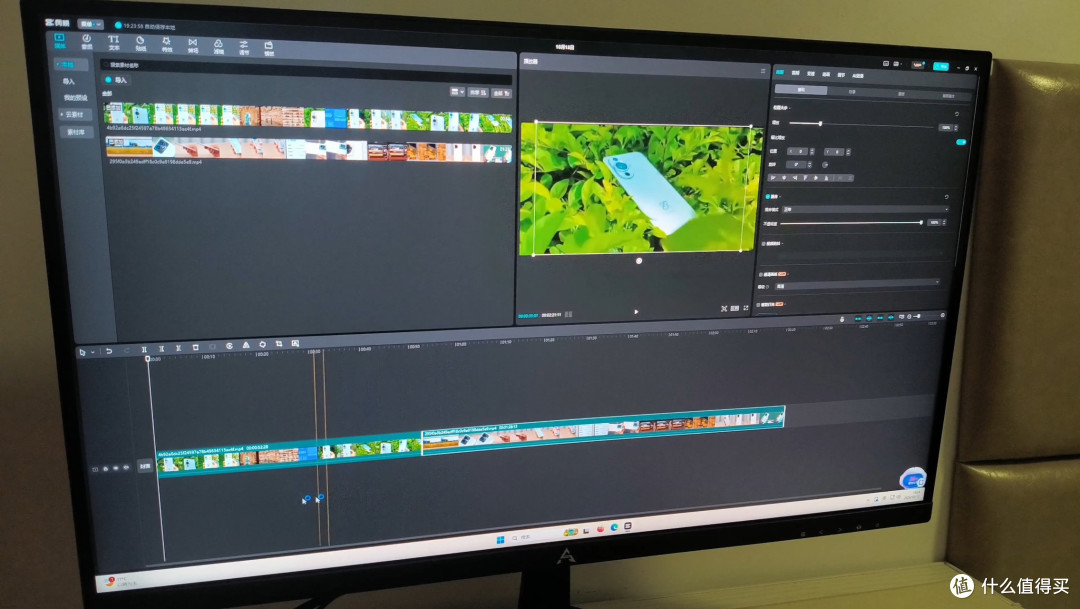The width and height of the screenshot is (1080, 609).
Task: Apply the Mirror flip tool in timeline toolbar
Action: [x=246, y=345]
